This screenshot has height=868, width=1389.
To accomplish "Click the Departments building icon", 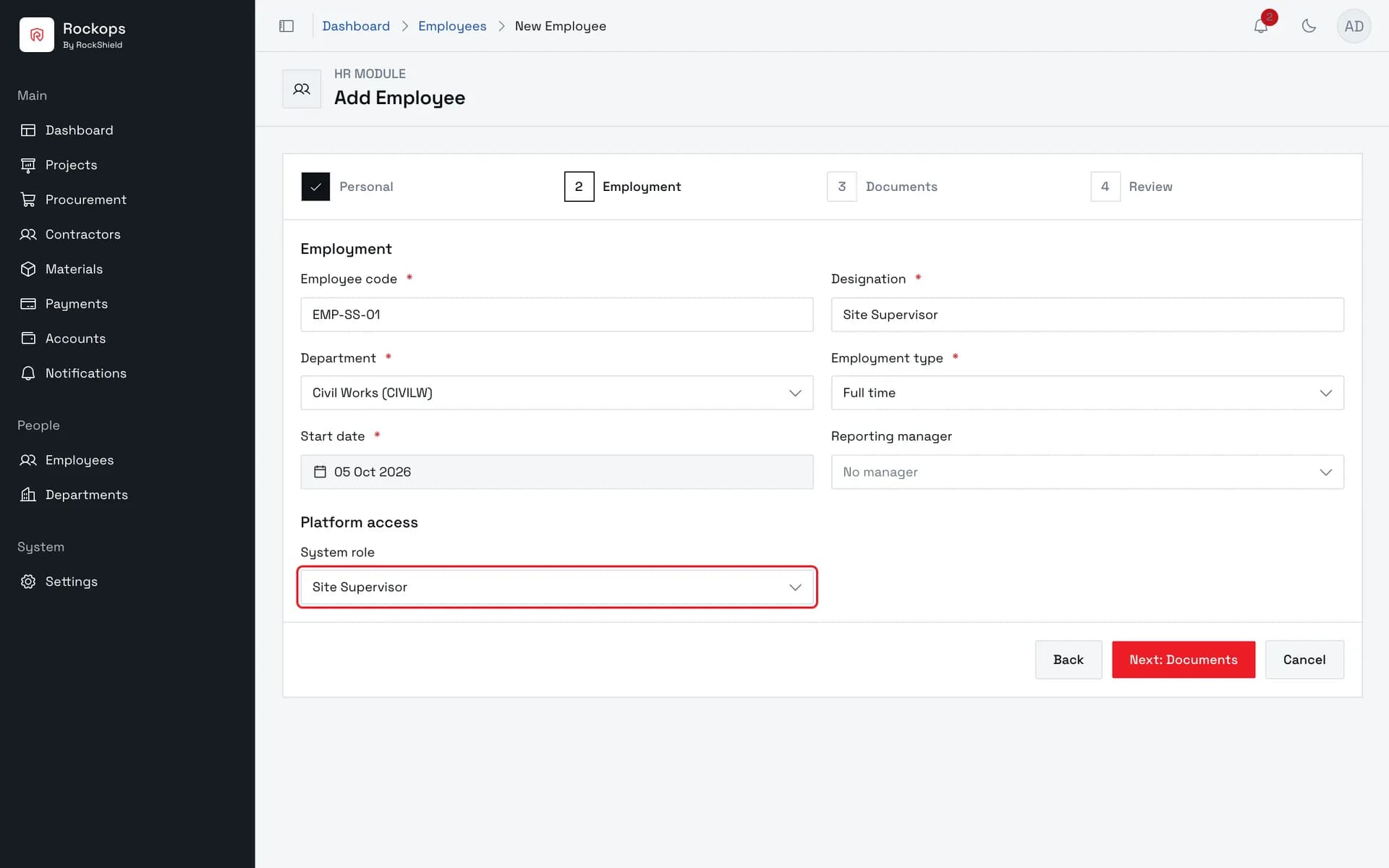I will click(28, 495).
